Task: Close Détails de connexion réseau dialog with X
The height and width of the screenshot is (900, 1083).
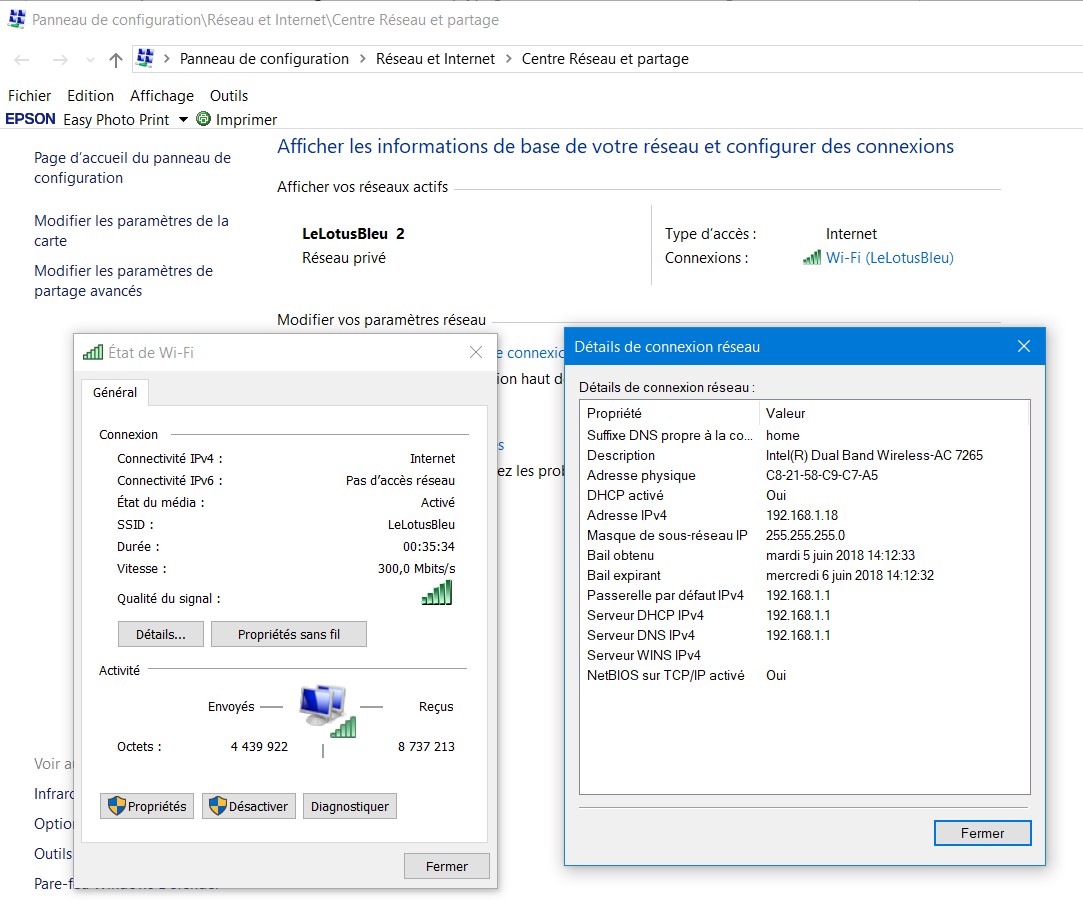Action: click(x=1024, y=346)
